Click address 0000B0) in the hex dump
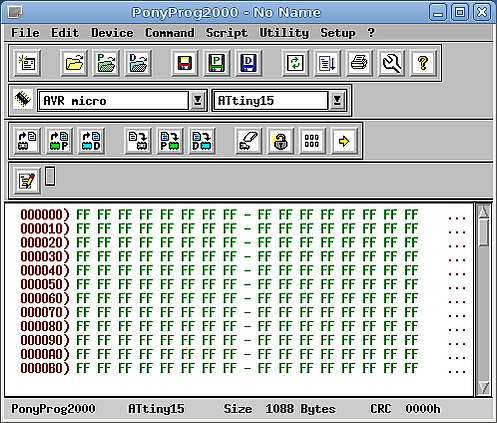 point(45,368)
